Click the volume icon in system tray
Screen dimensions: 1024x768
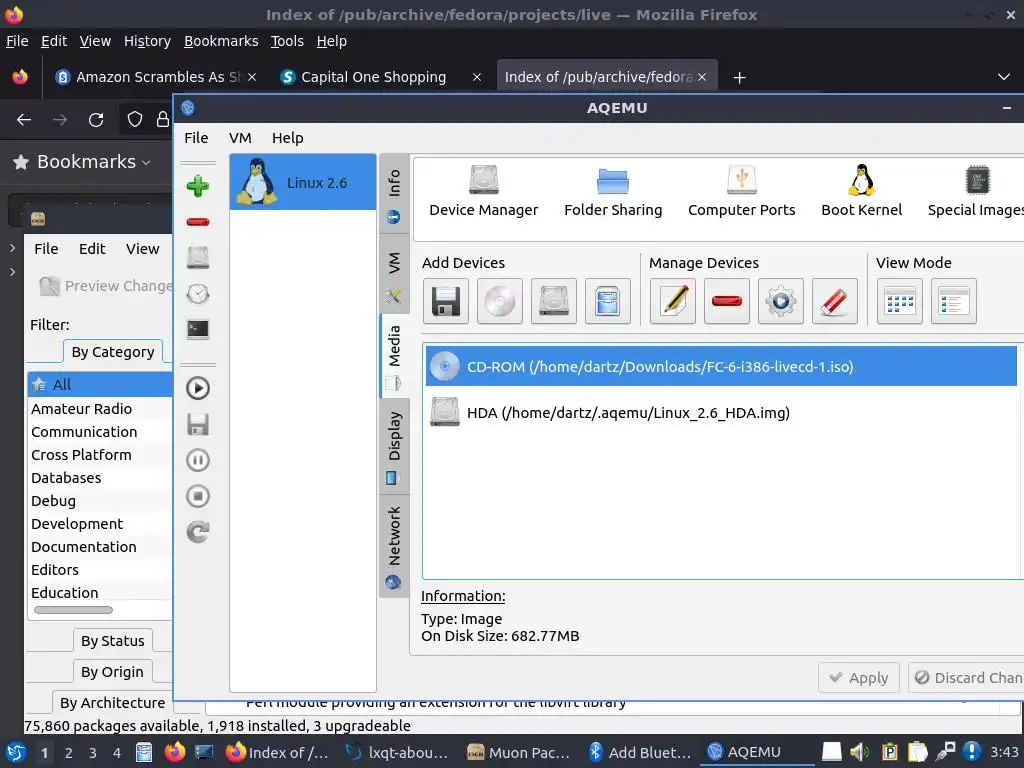tap(859, 752)
